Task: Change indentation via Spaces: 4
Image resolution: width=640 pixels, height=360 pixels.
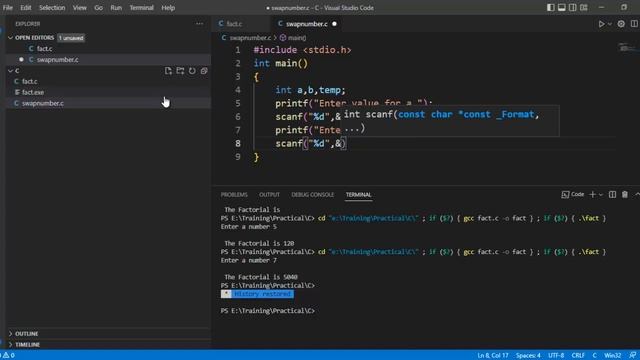Action: pos(528,355)
